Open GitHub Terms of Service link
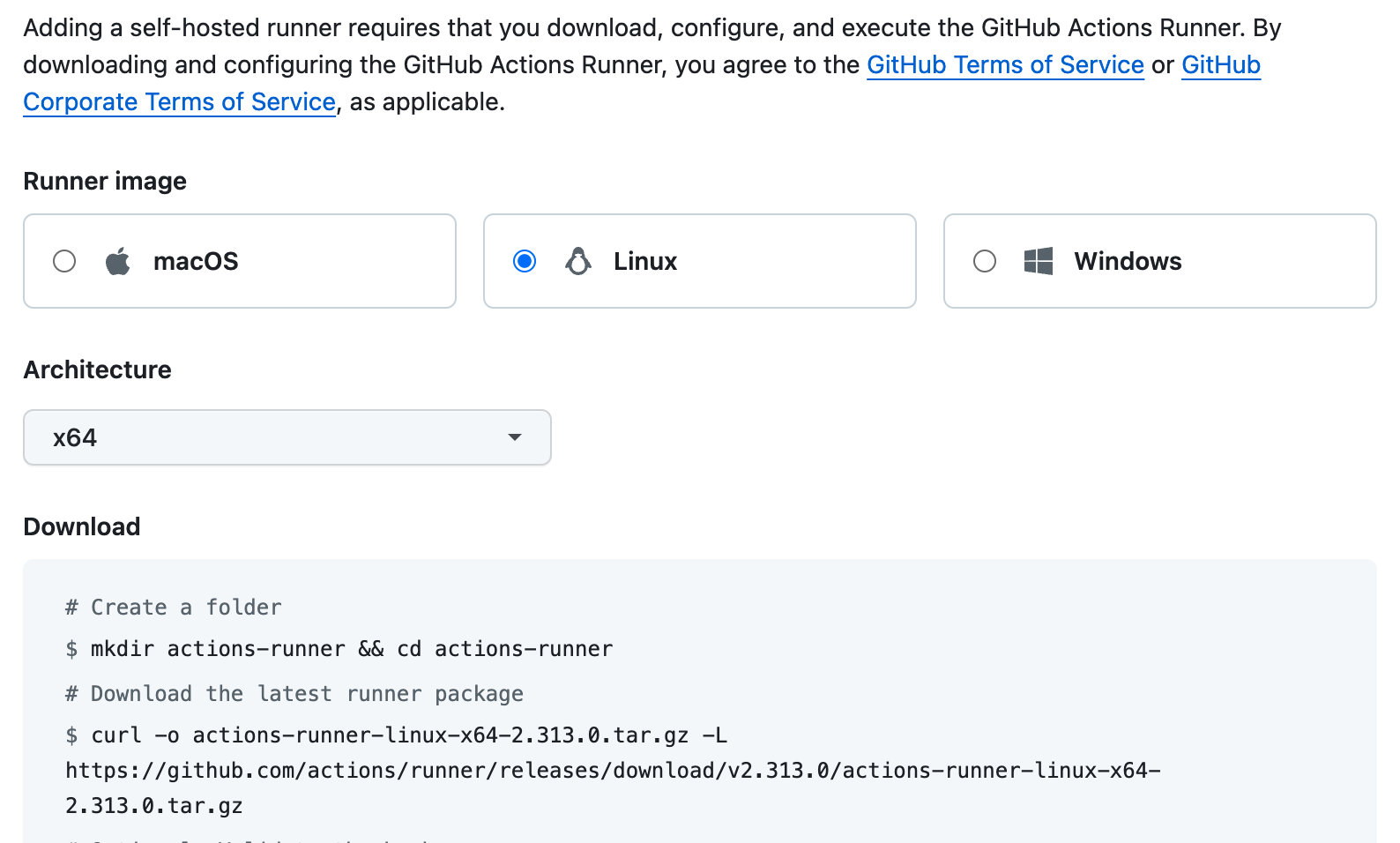Image resolution: width=1400 pixels, height=843 pixels. (1005, 65)
